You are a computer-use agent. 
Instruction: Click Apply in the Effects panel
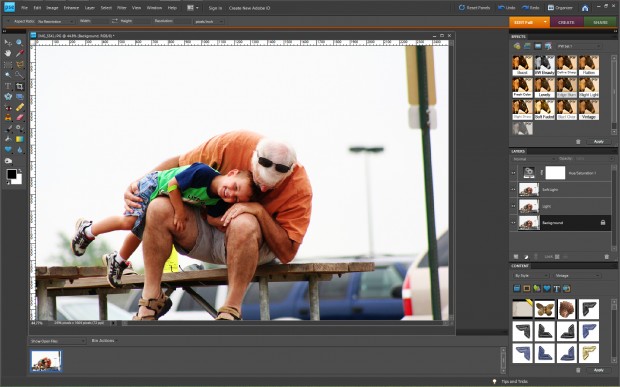(x=599, y=141)
